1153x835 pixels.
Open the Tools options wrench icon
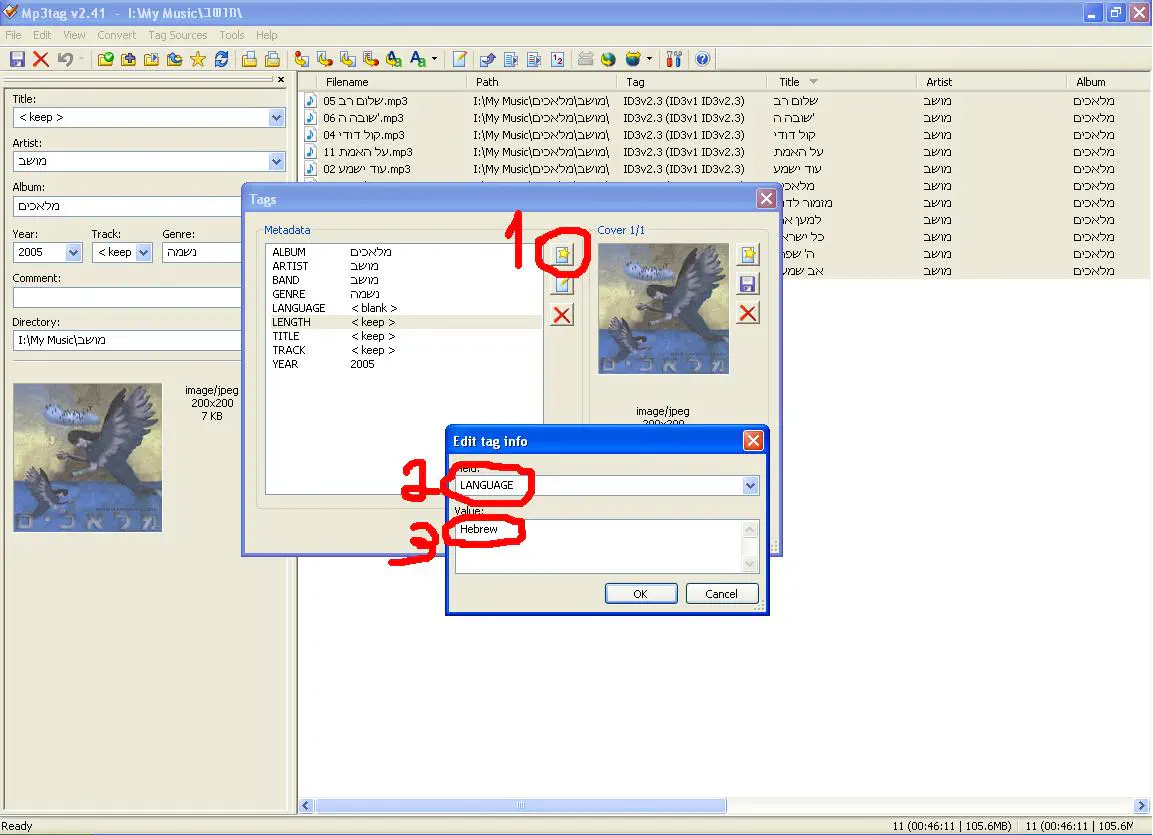tap(674, 59)
